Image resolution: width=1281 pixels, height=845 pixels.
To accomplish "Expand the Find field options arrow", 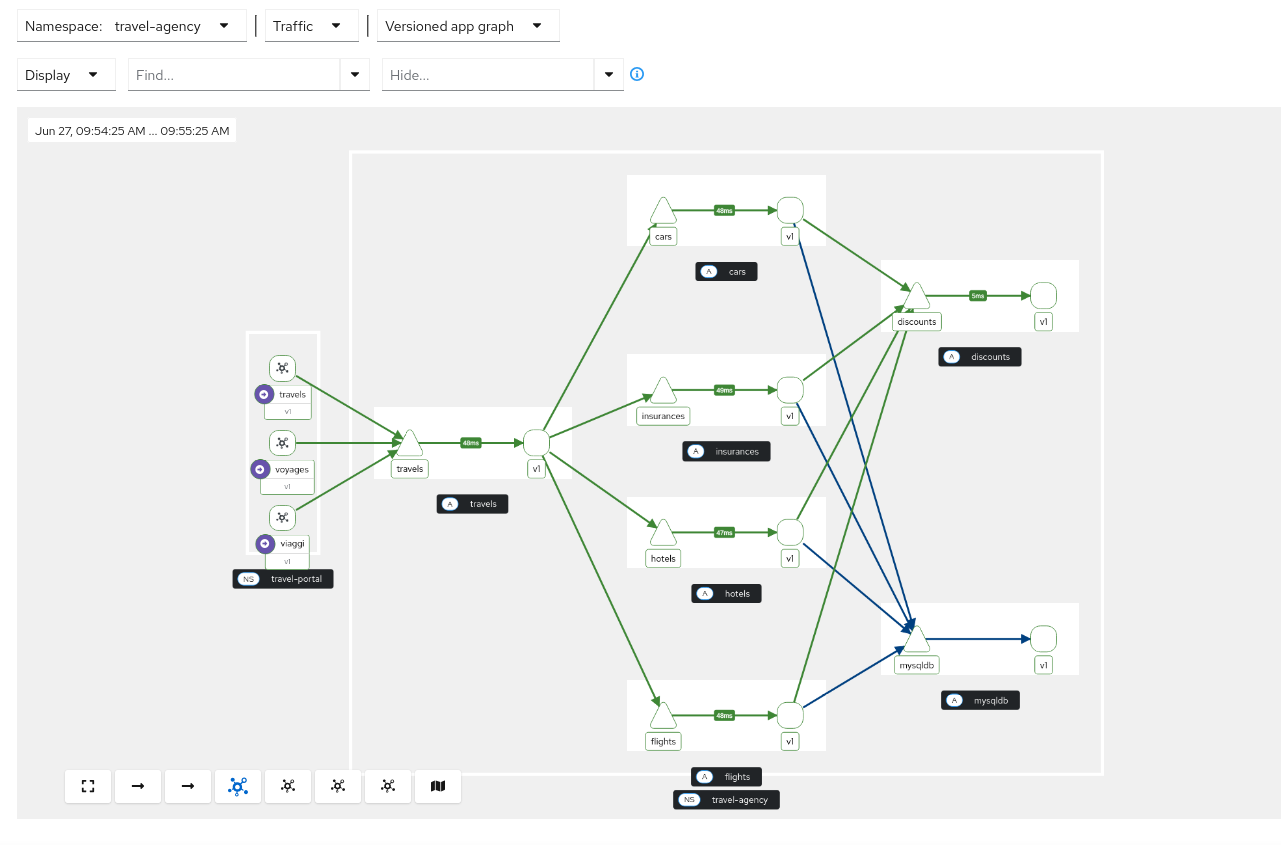I will (x=355, y=74).
